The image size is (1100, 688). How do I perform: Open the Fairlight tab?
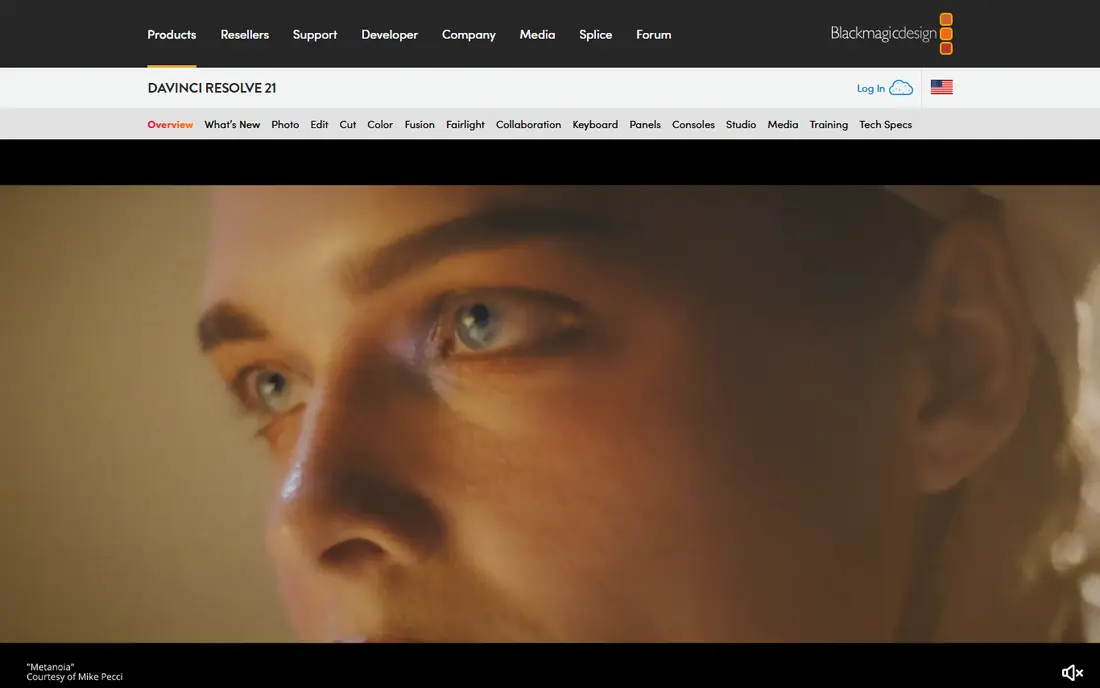(x=465, y=125)
